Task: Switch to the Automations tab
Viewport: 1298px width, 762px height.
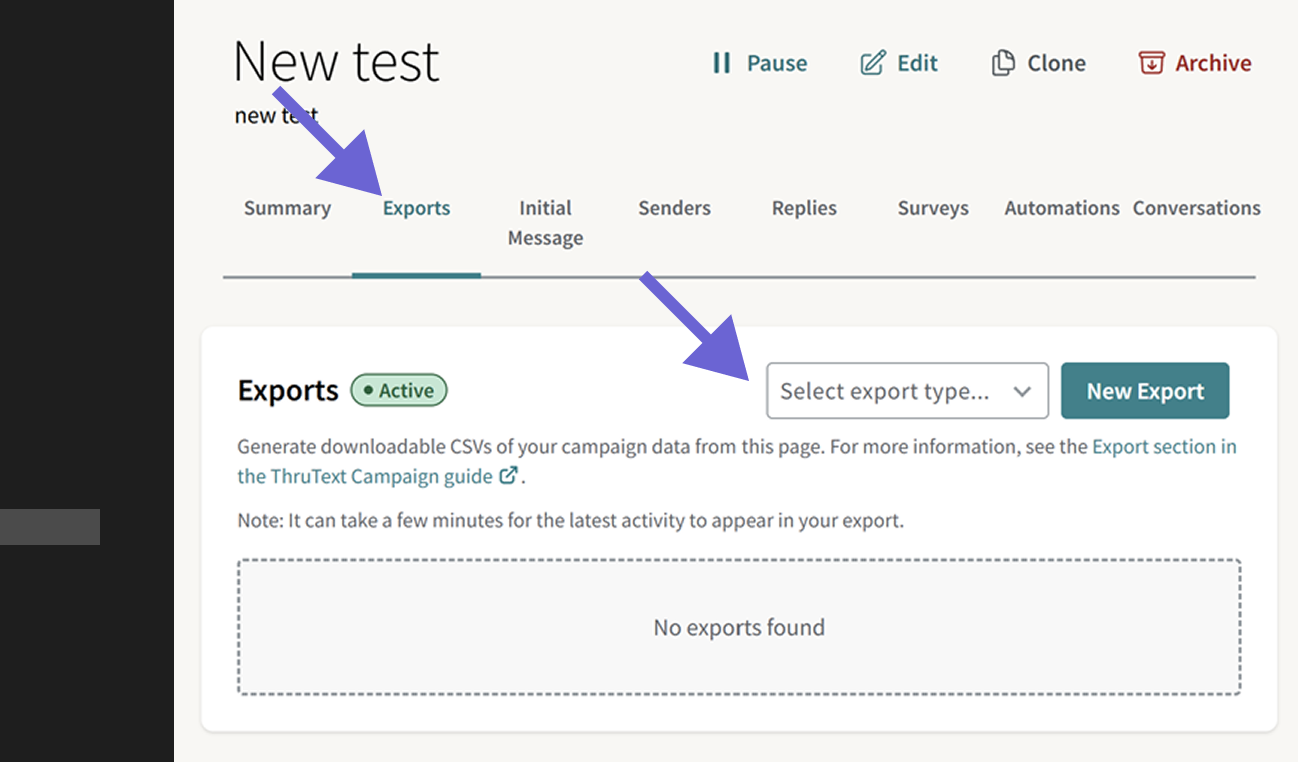Action: (x=1062, y=208)
